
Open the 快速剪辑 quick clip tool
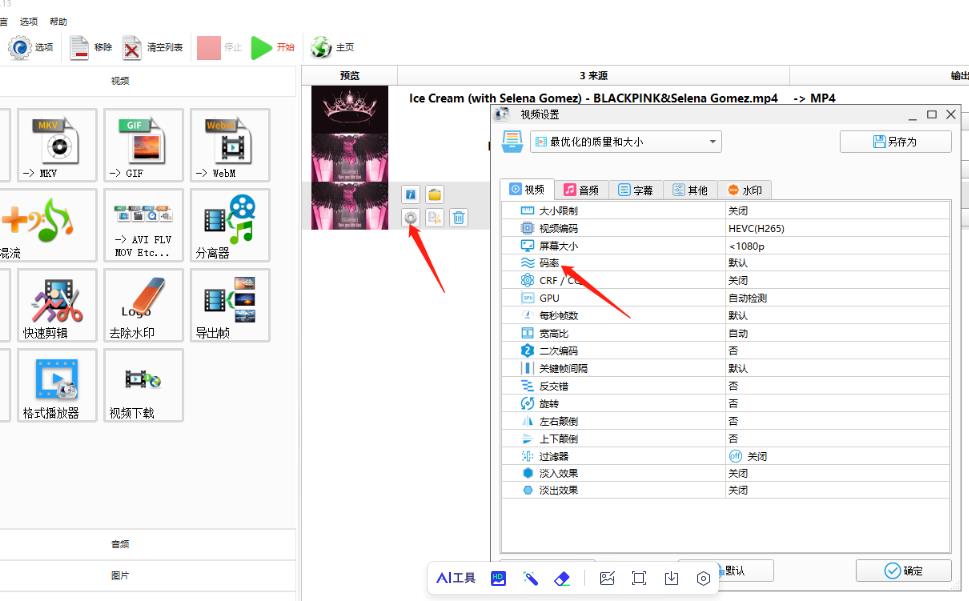click(x=57, y=305)
